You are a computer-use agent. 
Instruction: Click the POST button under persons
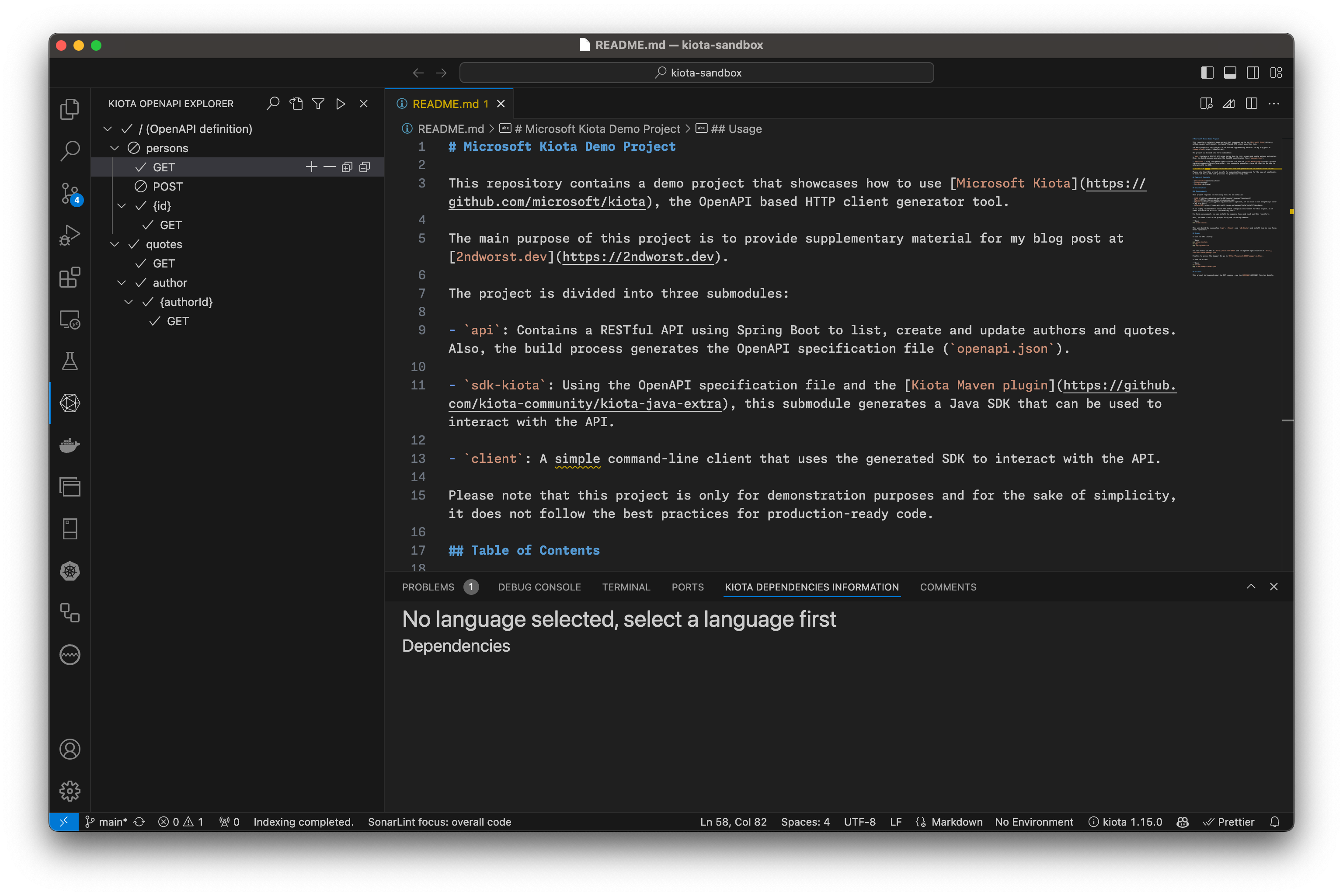pyautogui.click(x=167, y=186)
